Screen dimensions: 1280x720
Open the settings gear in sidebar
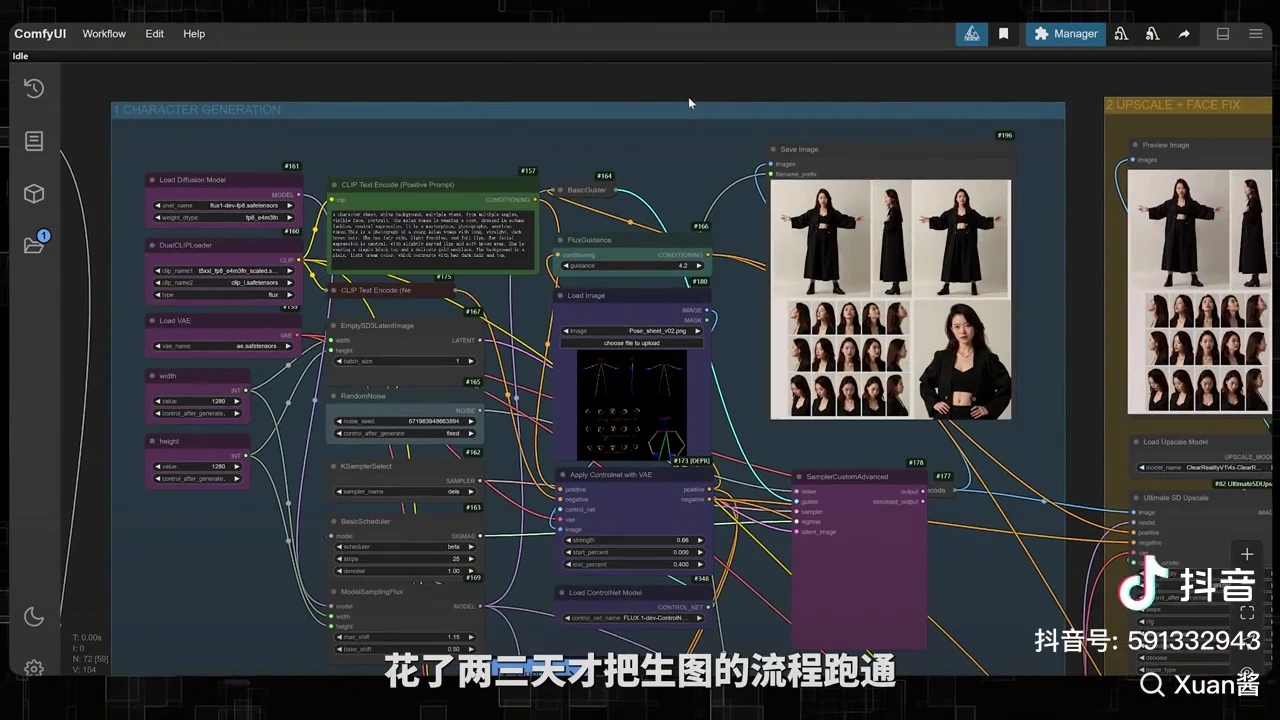click(x=34, y=668)
